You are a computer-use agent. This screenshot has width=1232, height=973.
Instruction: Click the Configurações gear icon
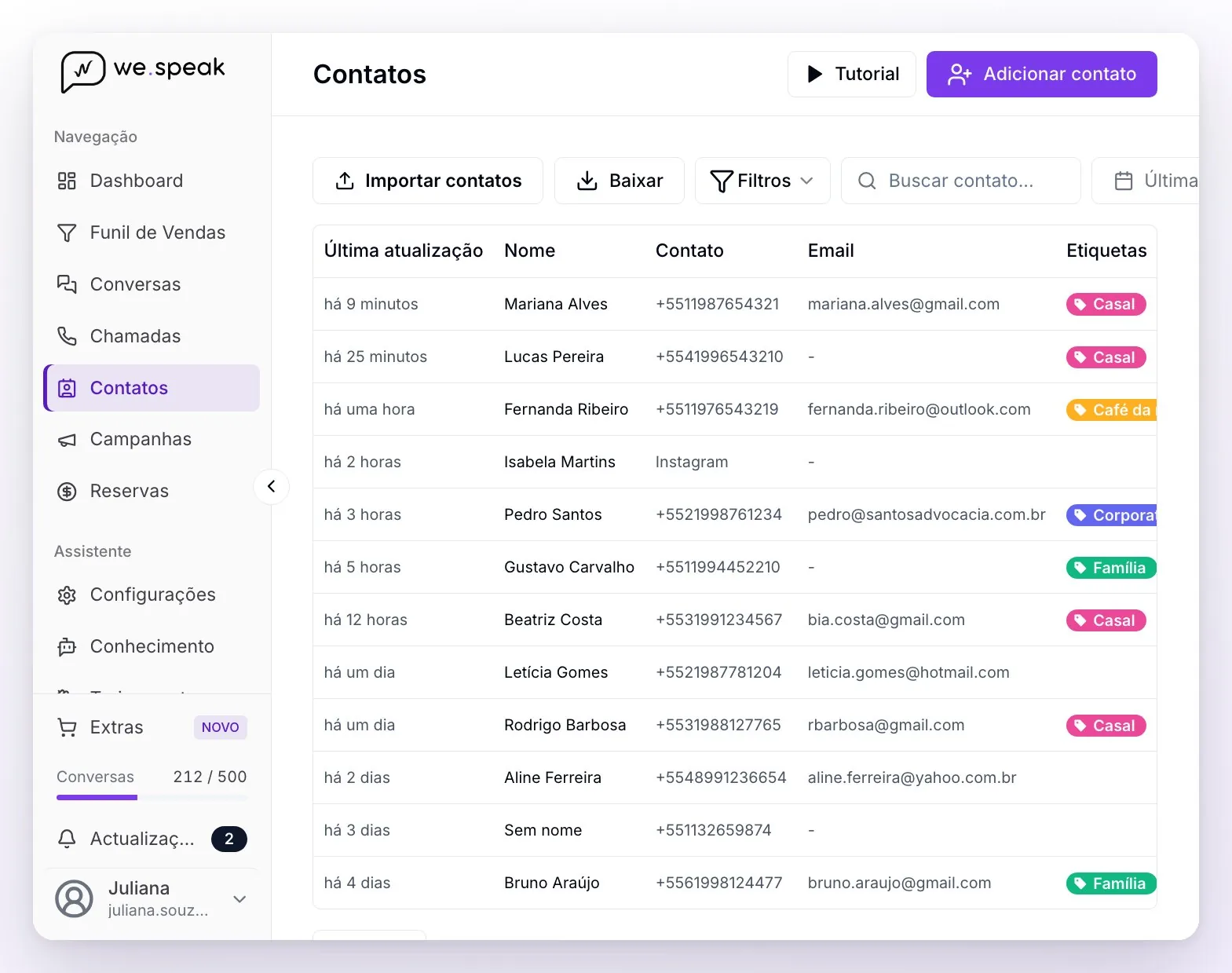(68, 595)
